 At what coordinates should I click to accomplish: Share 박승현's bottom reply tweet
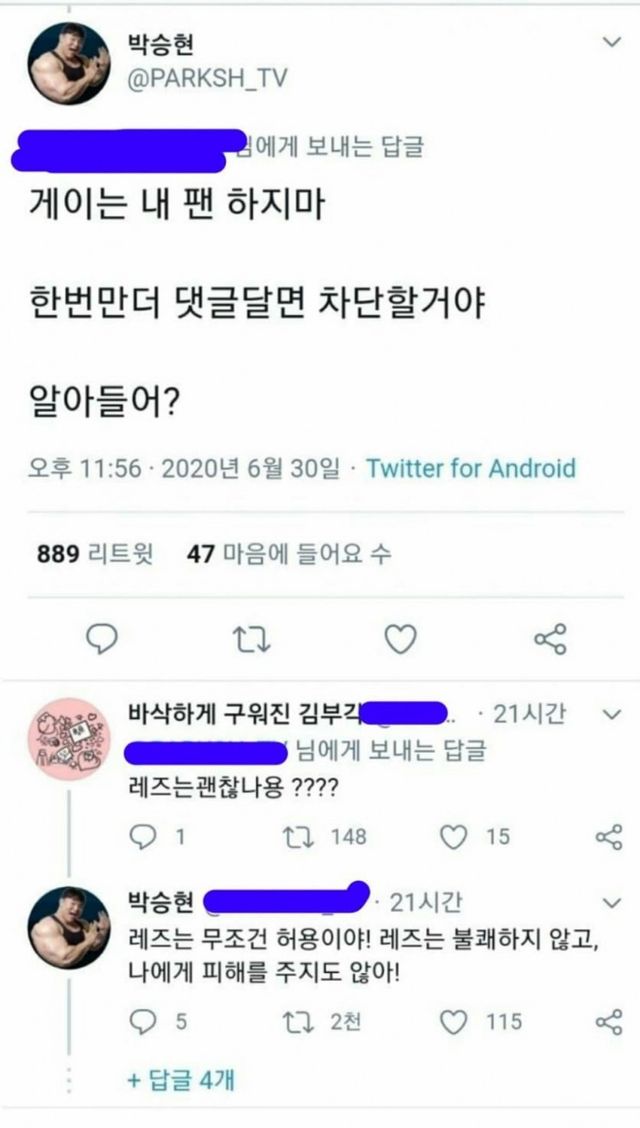pos(608,1020)
